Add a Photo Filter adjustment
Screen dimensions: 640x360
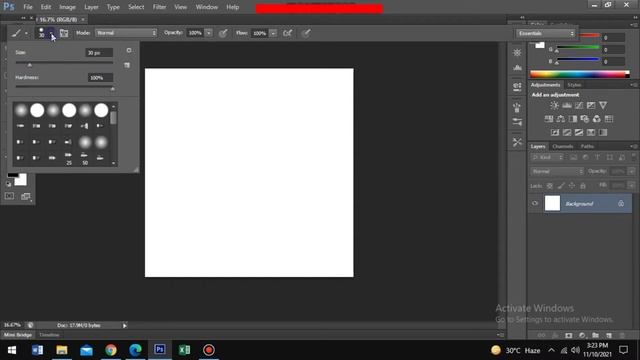coord(584,119)
